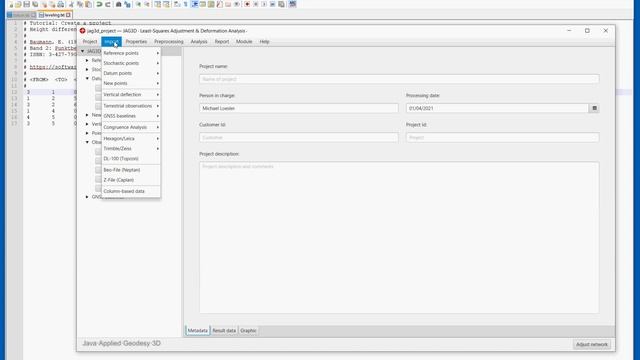Expand the GNSS tree node arrow
This screenshot has width=640, height=360.
tap(87, 197)
